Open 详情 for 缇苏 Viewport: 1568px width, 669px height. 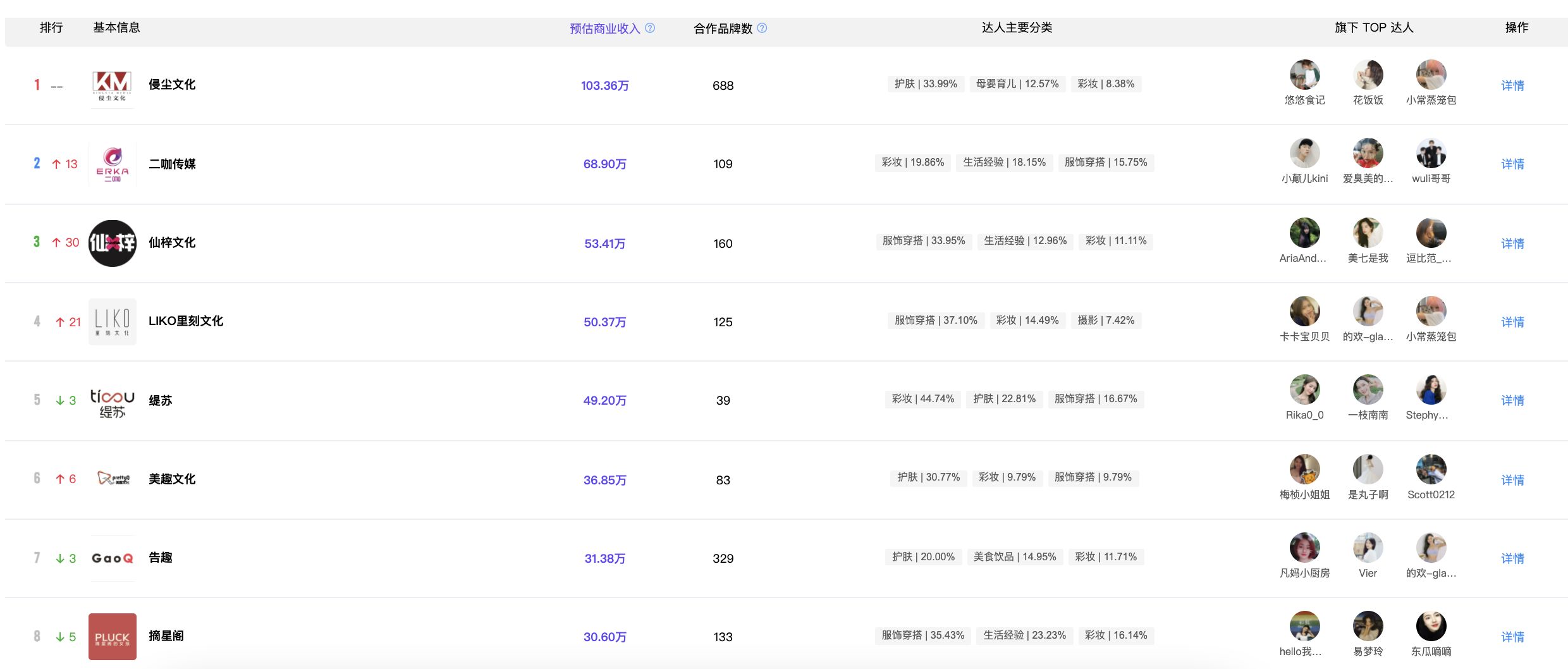click(x=1512, y=400)
